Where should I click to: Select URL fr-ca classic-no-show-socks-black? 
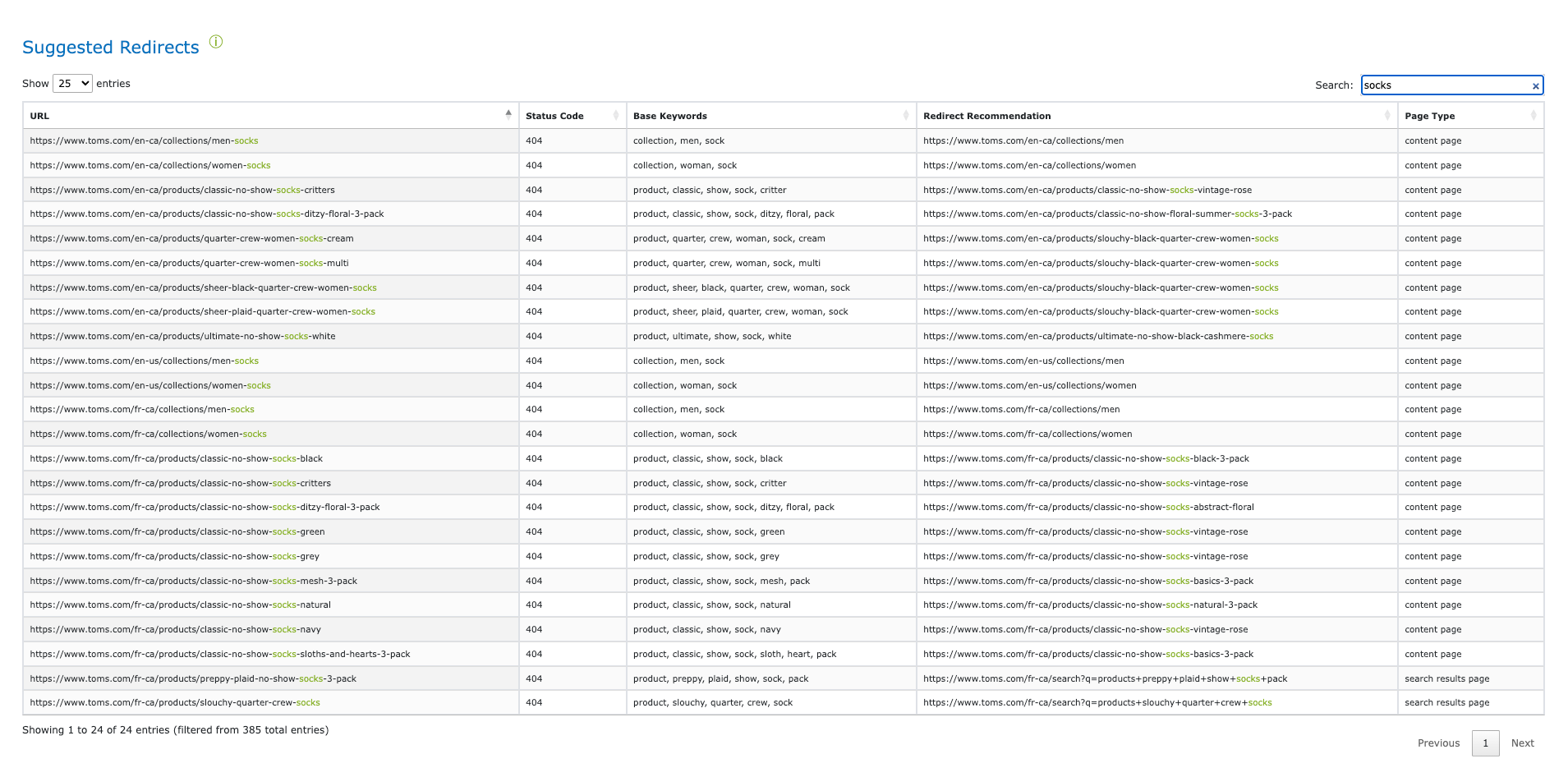tap(176, 458)
